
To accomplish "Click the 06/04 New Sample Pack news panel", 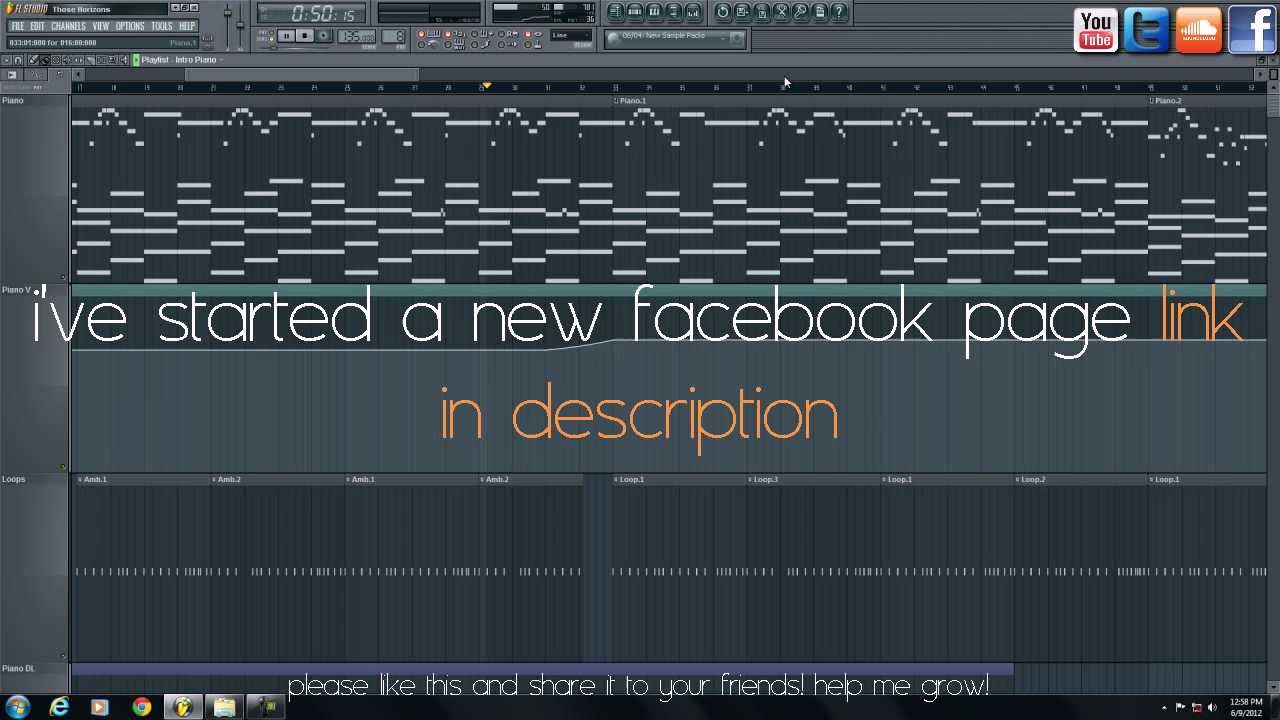I will coord(676,38).
